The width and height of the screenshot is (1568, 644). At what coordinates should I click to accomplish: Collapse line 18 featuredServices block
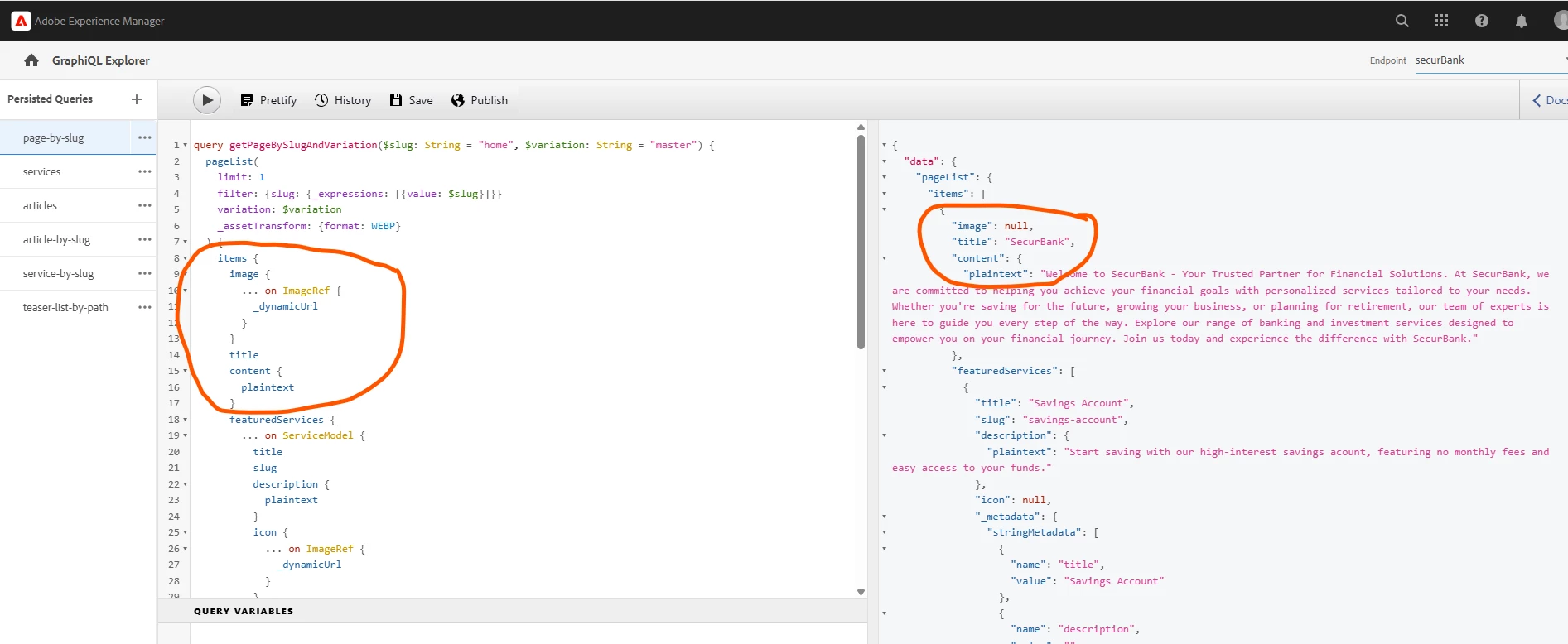tap(185, 420)
